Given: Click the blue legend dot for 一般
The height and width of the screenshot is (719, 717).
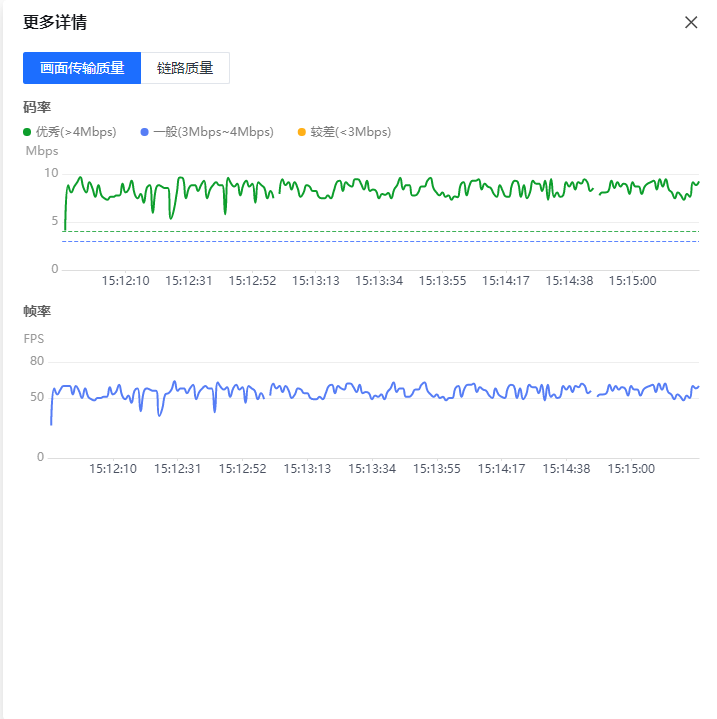Looking at the screenshot, I should point(144,132).
